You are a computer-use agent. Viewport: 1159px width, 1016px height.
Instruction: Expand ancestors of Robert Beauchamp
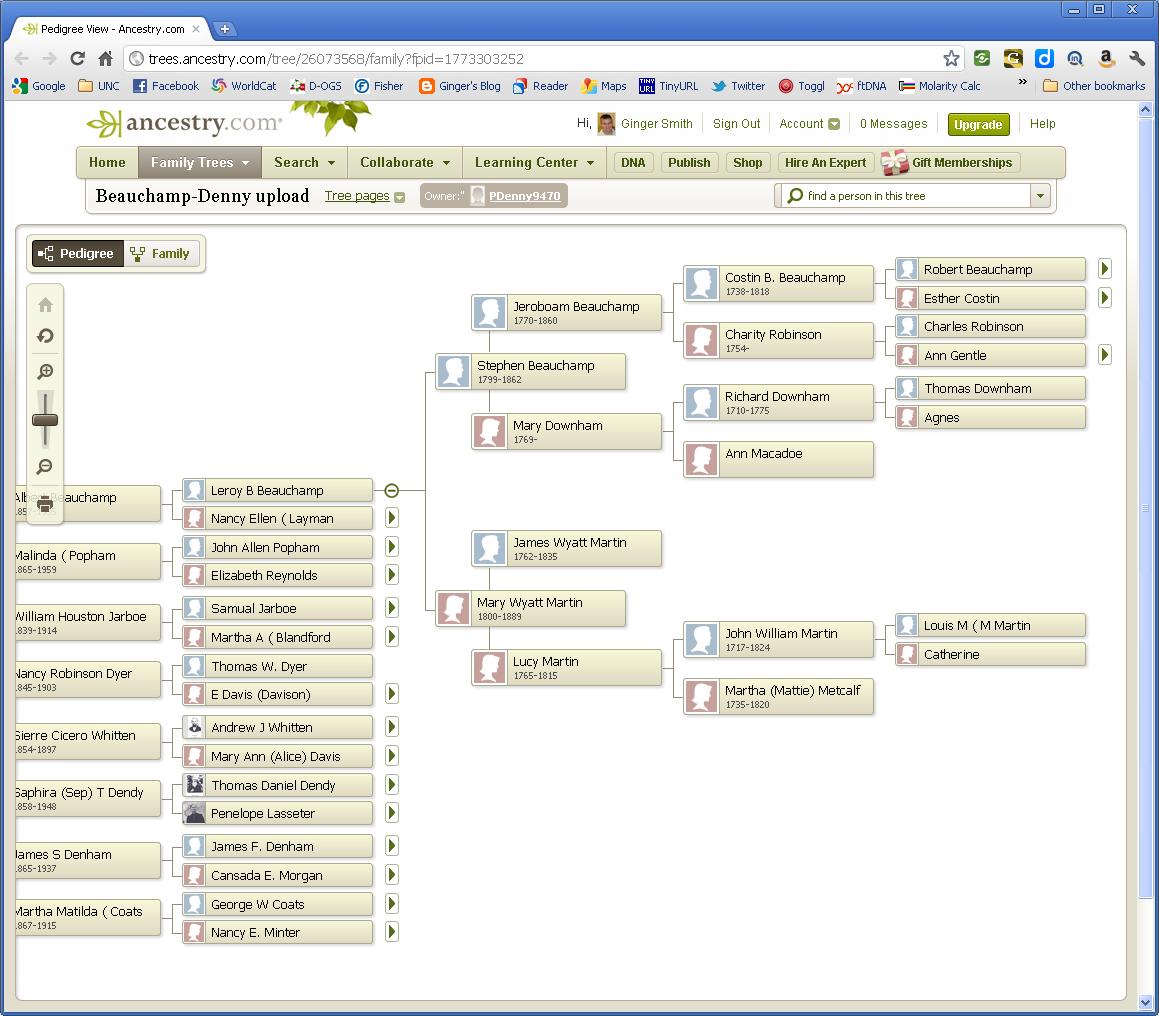tap(1104, 268)
